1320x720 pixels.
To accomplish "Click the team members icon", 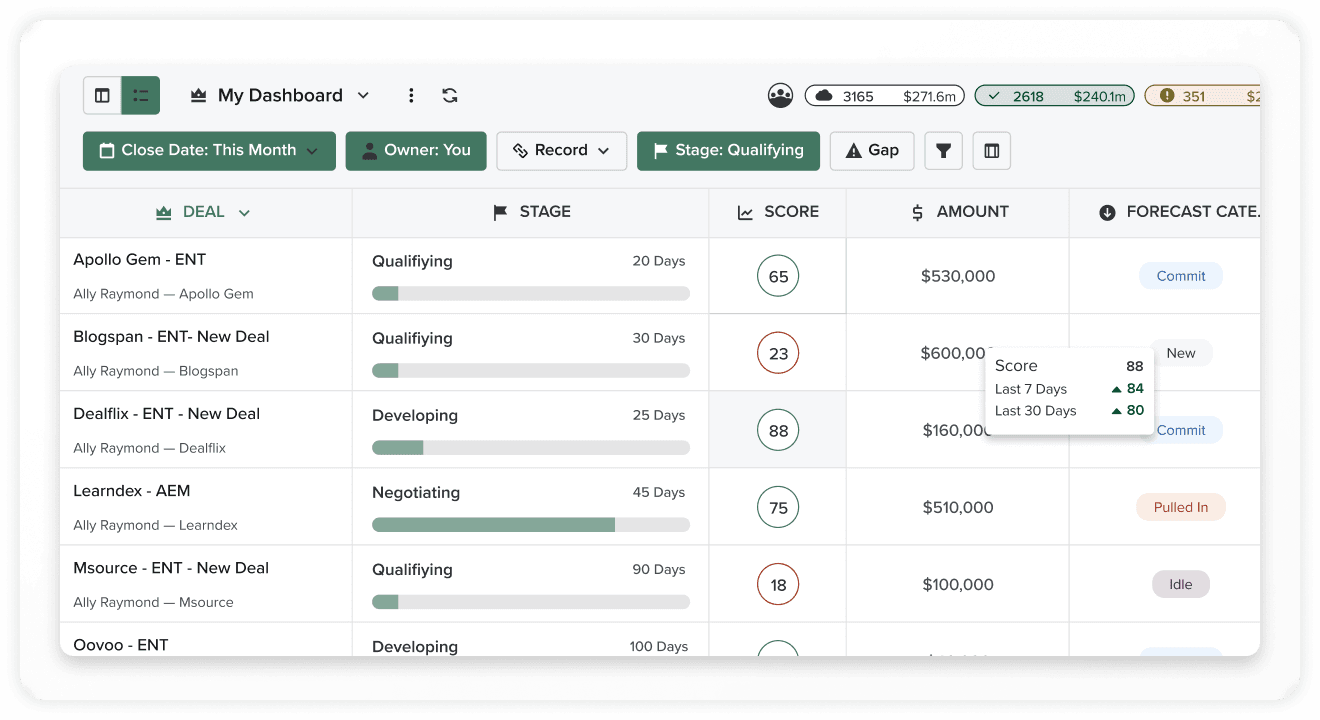I will (x=780, y=95).
